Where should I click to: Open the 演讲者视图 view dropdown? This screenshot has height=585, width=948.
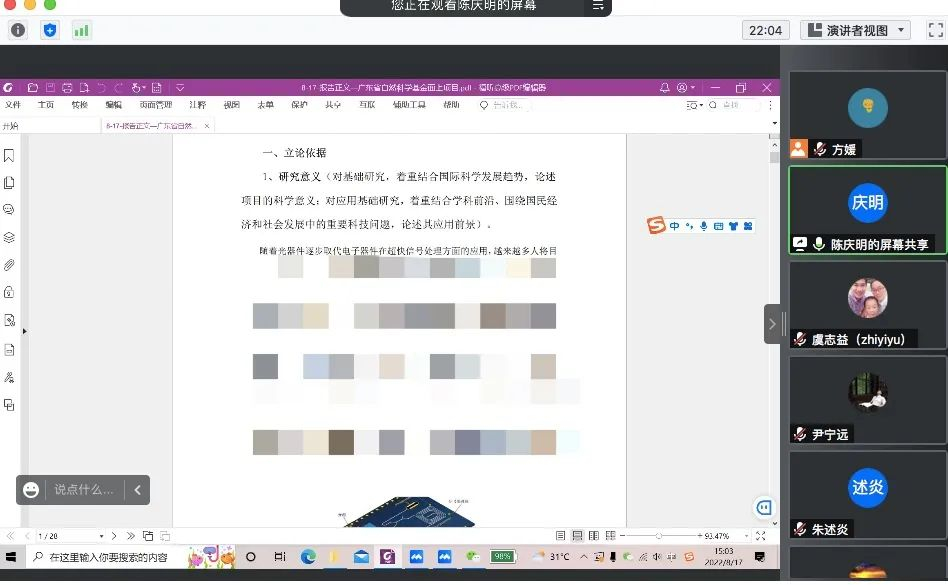(857, 30)
